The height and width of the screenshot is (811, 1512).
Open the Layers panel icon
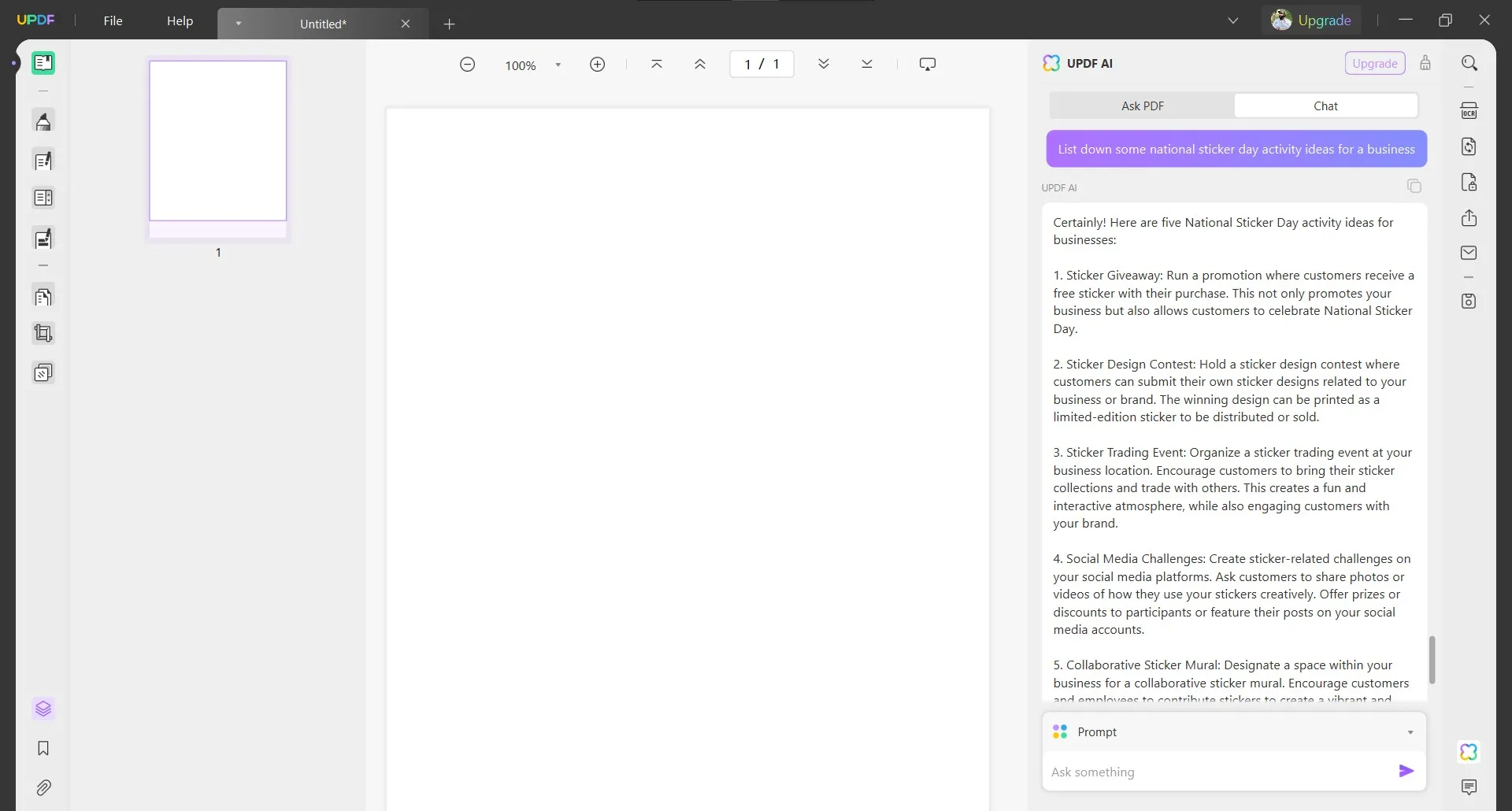[43, 709]
